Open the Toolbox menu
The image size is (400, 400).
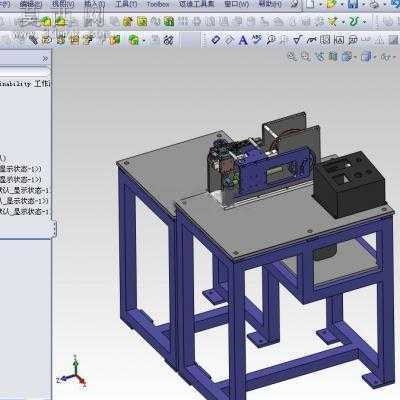(158, 4)
